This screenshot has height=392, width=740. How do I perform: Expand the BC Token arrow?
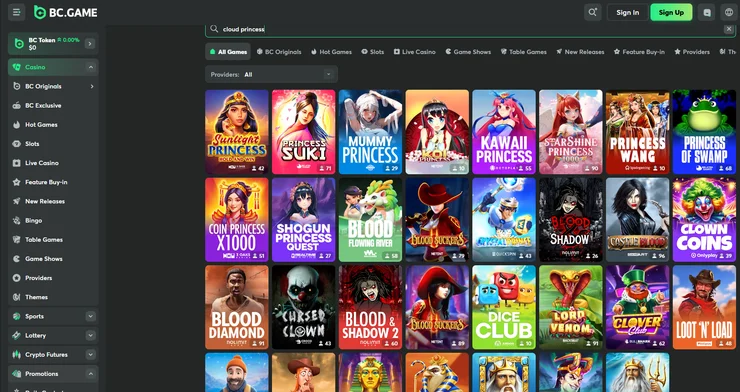tap(90, 44)
